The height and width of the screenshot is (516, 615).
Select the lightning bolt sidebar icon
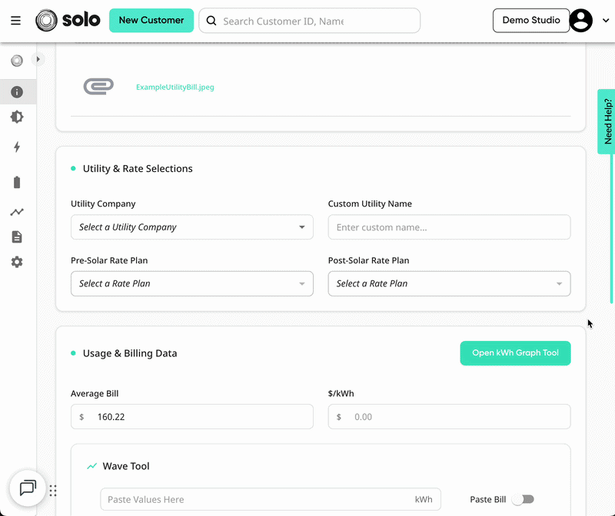[x=17, y=147]
